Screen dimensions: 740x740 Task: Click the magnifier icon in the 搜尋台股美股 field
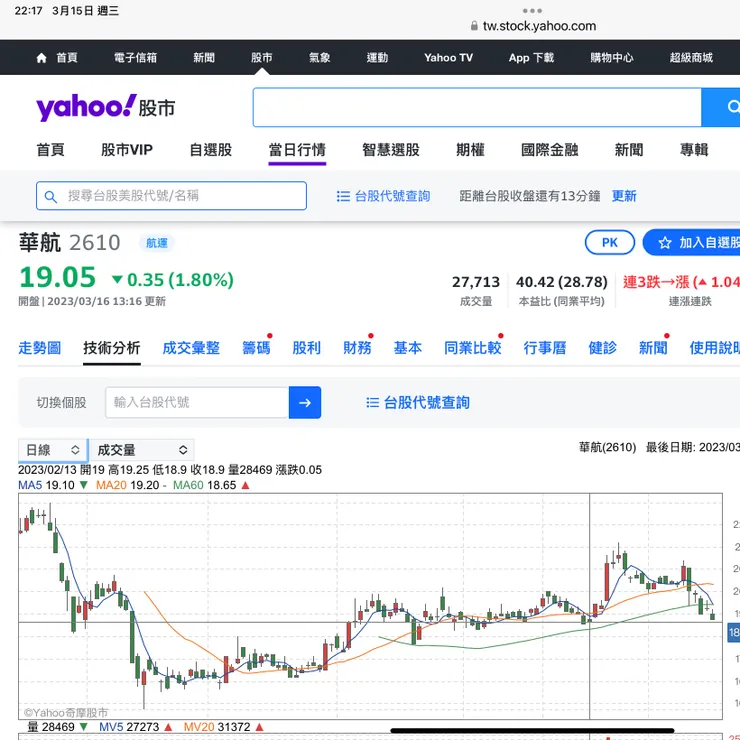(50, 196)
